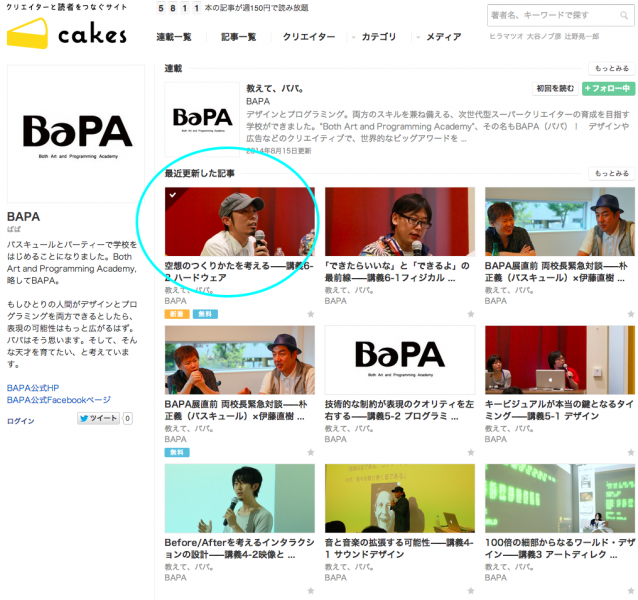Open the 音と音楽の拡張する可能性 article thumbnail
This screenshot has width=638, height=600.
[400, 498]
